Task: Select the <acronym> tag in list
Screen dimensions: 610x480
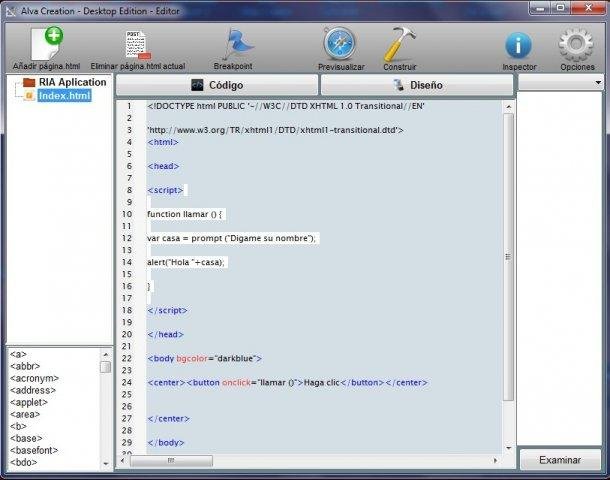Action: [x=34, y=378]
